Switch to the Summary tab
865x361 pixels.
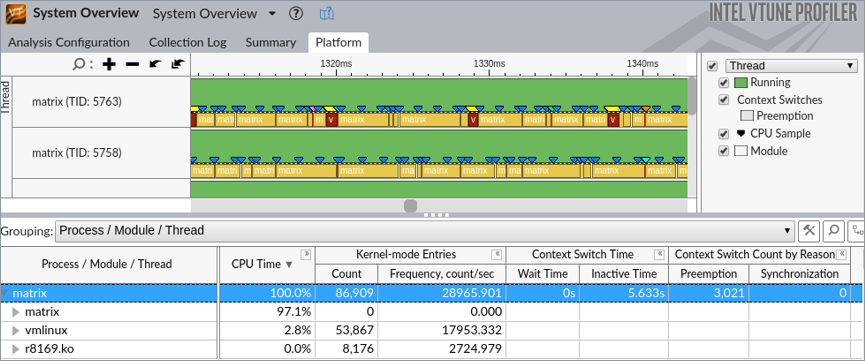coord(270,43)
